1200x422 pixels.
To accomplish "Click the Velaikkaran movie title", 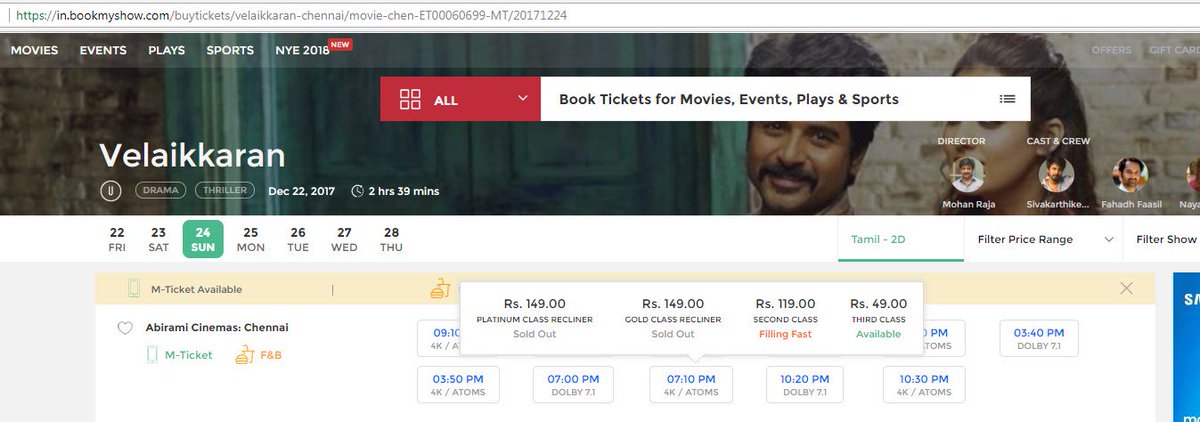I will click(x=192, y=155).
